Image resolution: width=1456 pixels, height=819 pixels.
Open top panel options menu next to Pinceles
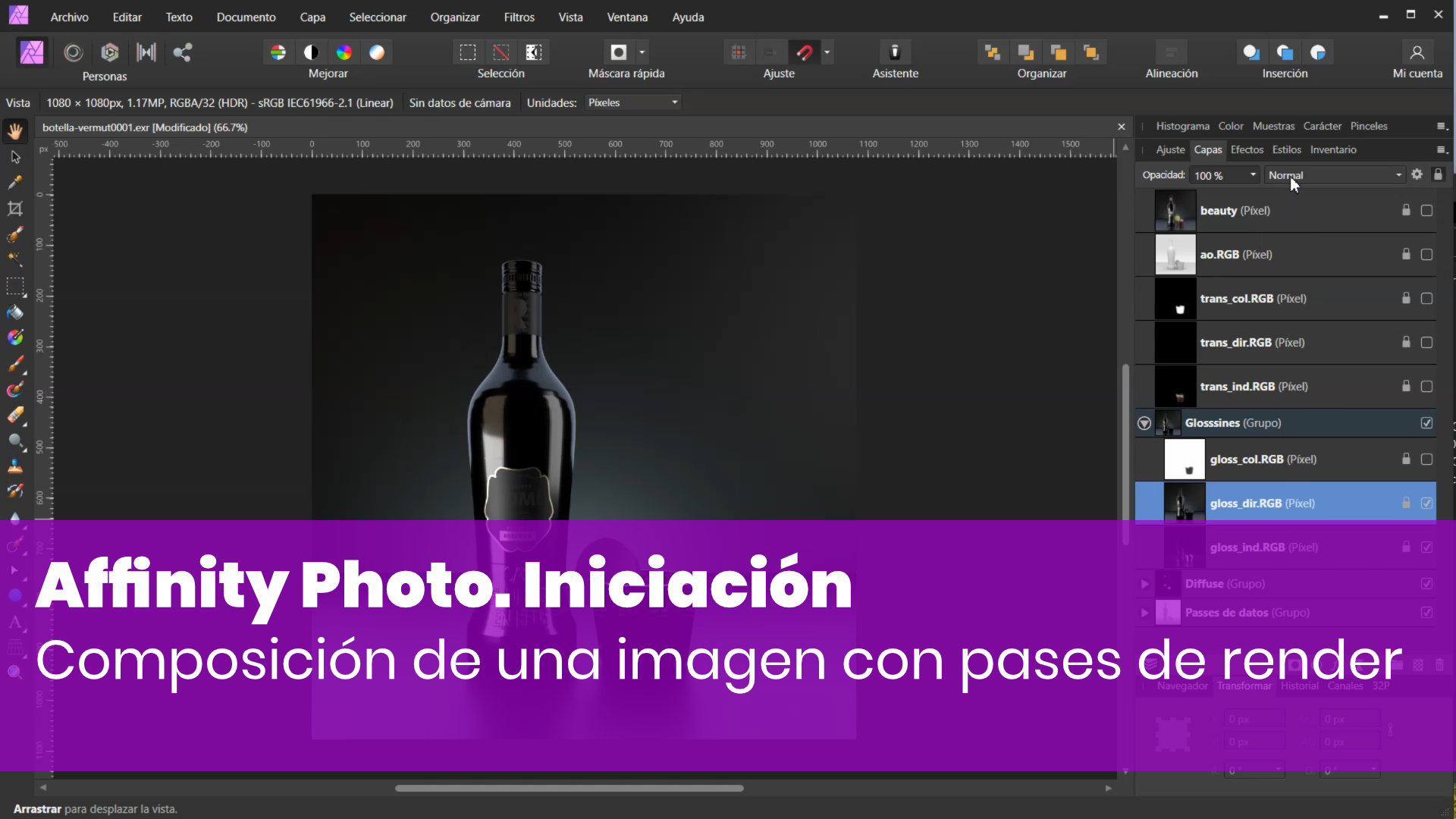coord(1442,126)
